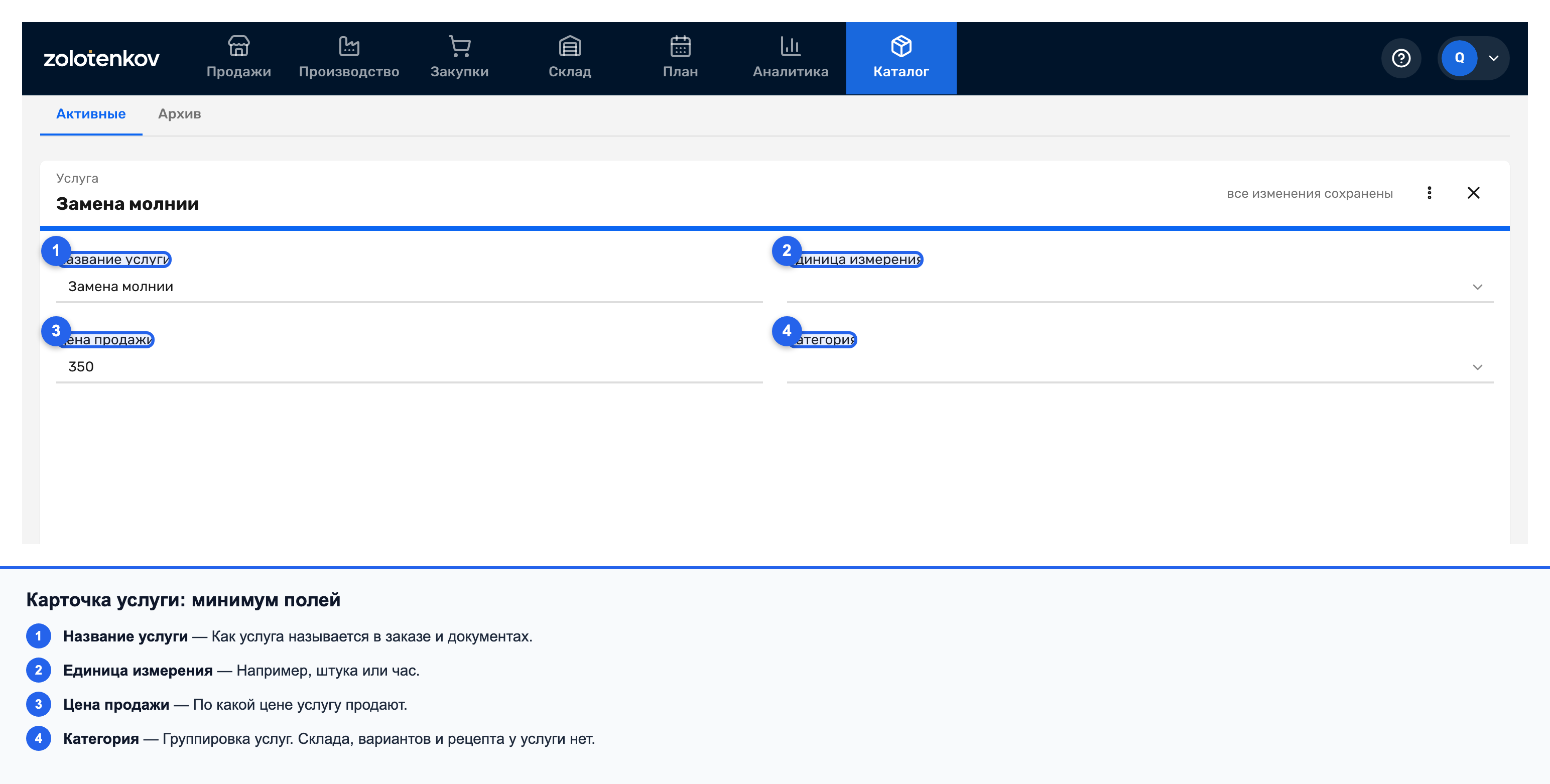Click the 'Карточка услуги: минимум полей' heading
1550x784 pixels.
(x=184, y=600)
